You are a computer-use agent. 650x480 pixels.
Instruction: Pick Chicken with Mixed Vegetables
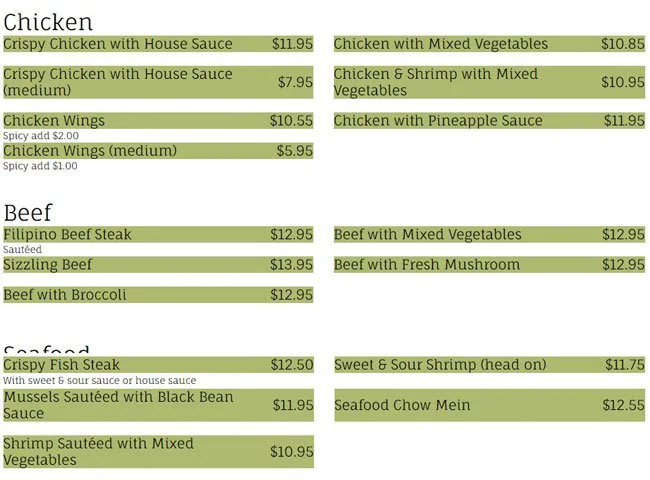click(x=489, y=44)
